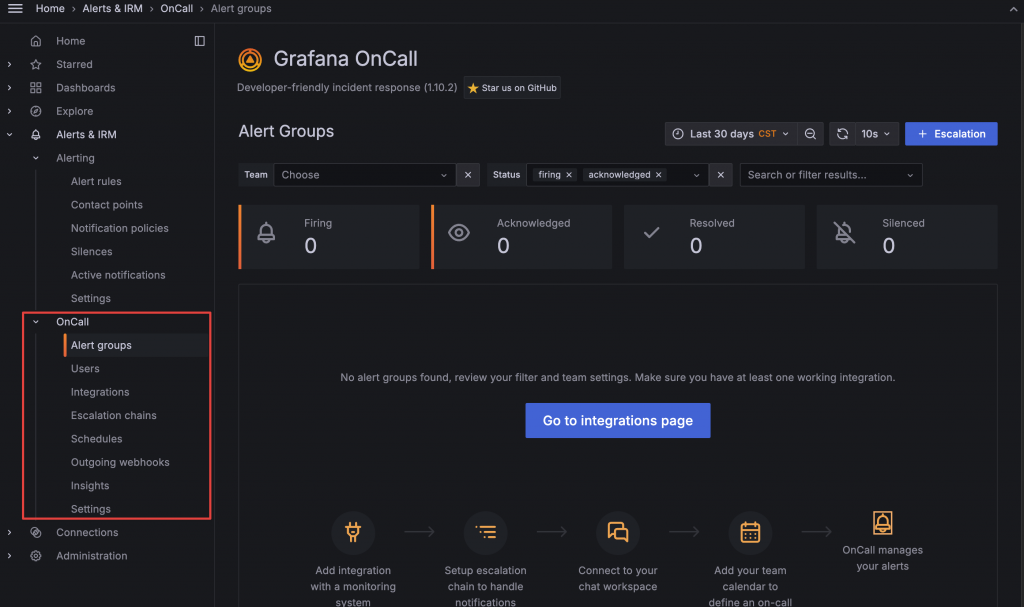Image resolution: width=1024 pixels, height=607 pixels.
Task: Expand the Connections section chevron
Action: [x=9, y=533]
